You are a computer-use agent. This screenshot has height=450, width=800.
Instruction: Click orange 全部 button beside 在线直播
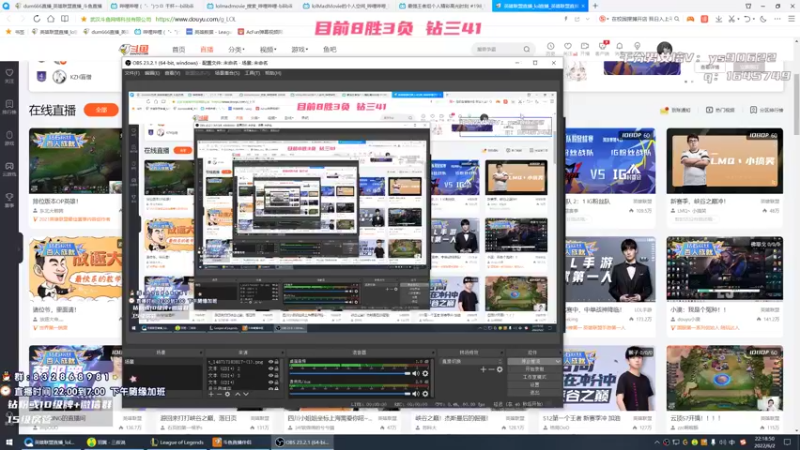tap(101, 110)
